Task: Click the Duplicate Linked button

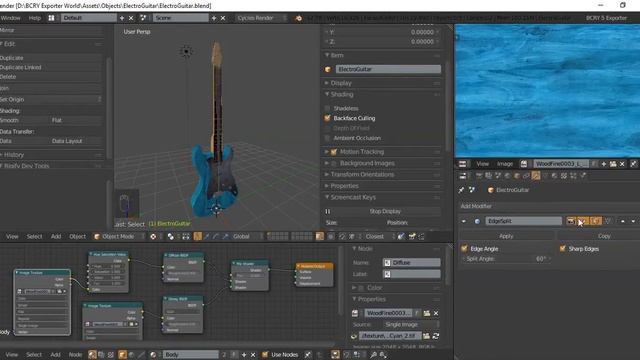Action: click(51, 67)
